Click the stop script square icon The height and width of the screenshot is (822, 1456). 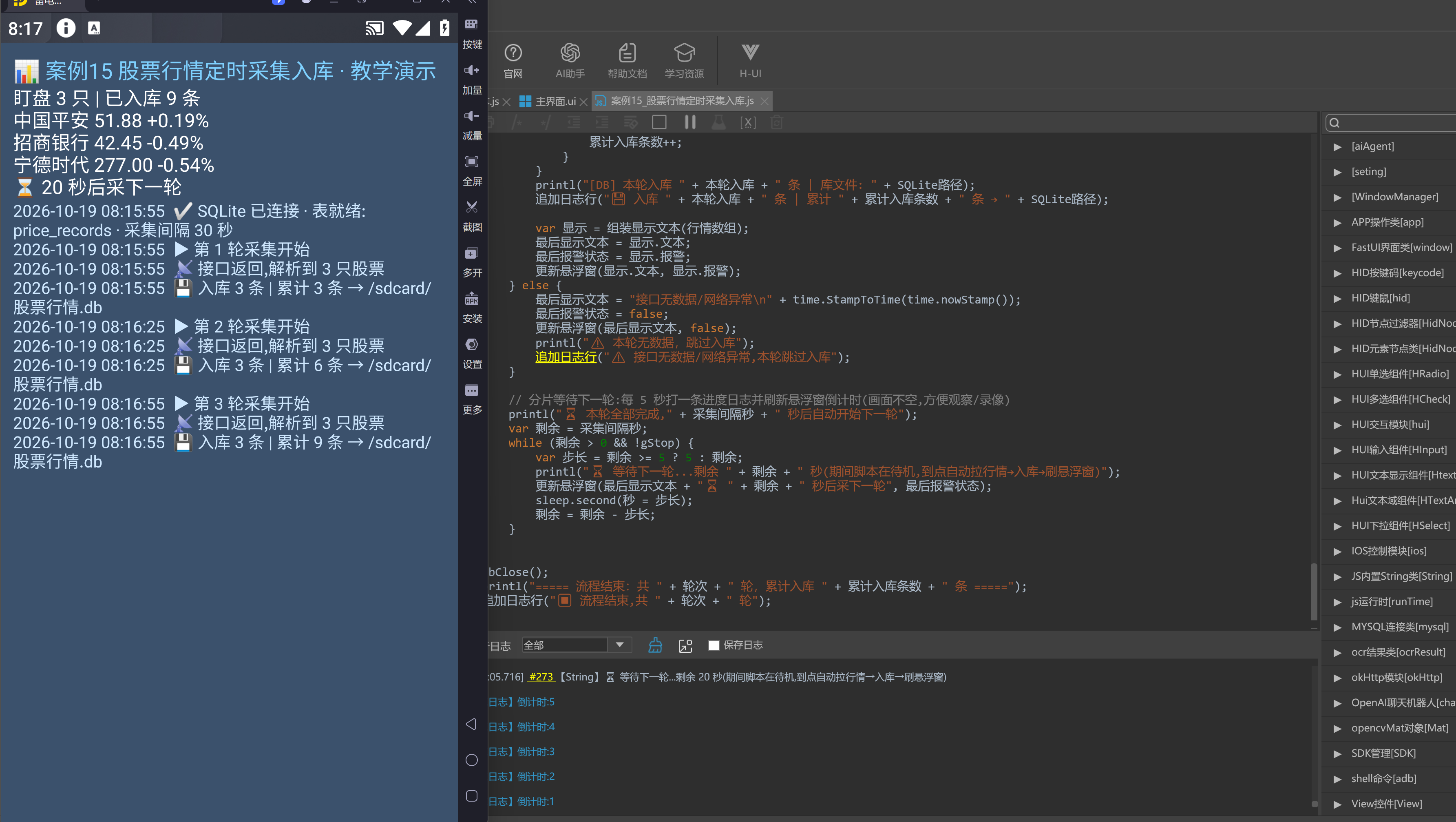pos(659,122)
